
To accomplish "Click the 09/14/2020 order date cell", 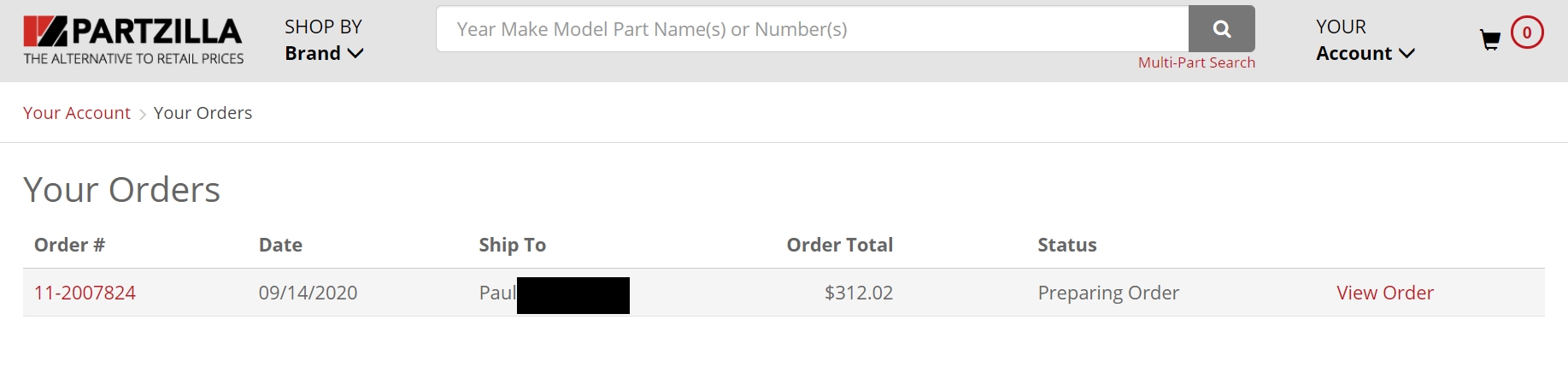I will (x=308, y=293).
